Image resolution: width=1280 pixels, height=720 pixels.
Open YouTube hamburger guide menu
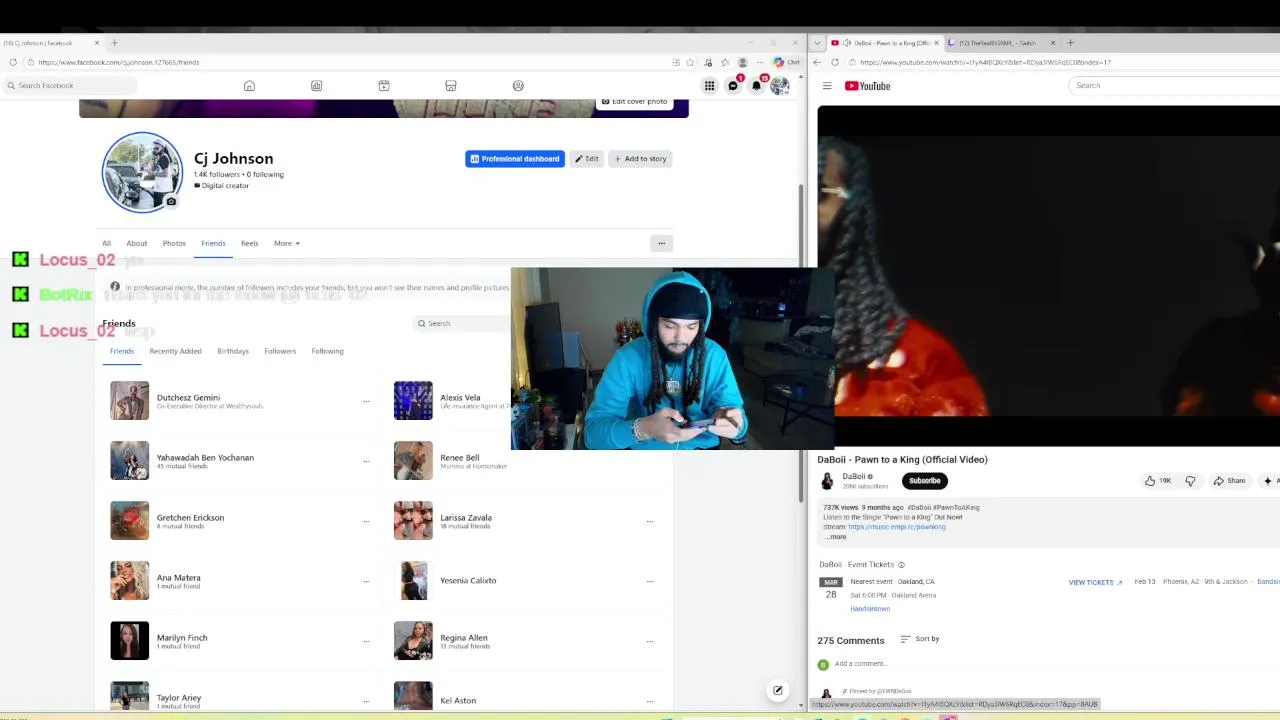(x=827, y=86)
